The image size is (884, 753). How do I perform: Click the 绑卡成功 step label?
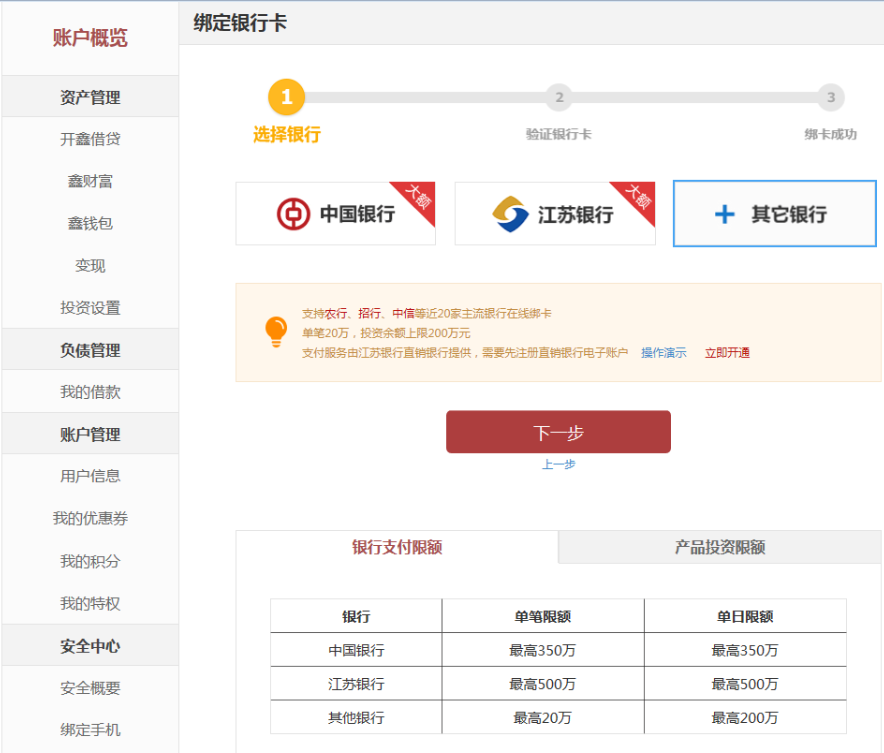pyautogui.click(x=830, y=134)
